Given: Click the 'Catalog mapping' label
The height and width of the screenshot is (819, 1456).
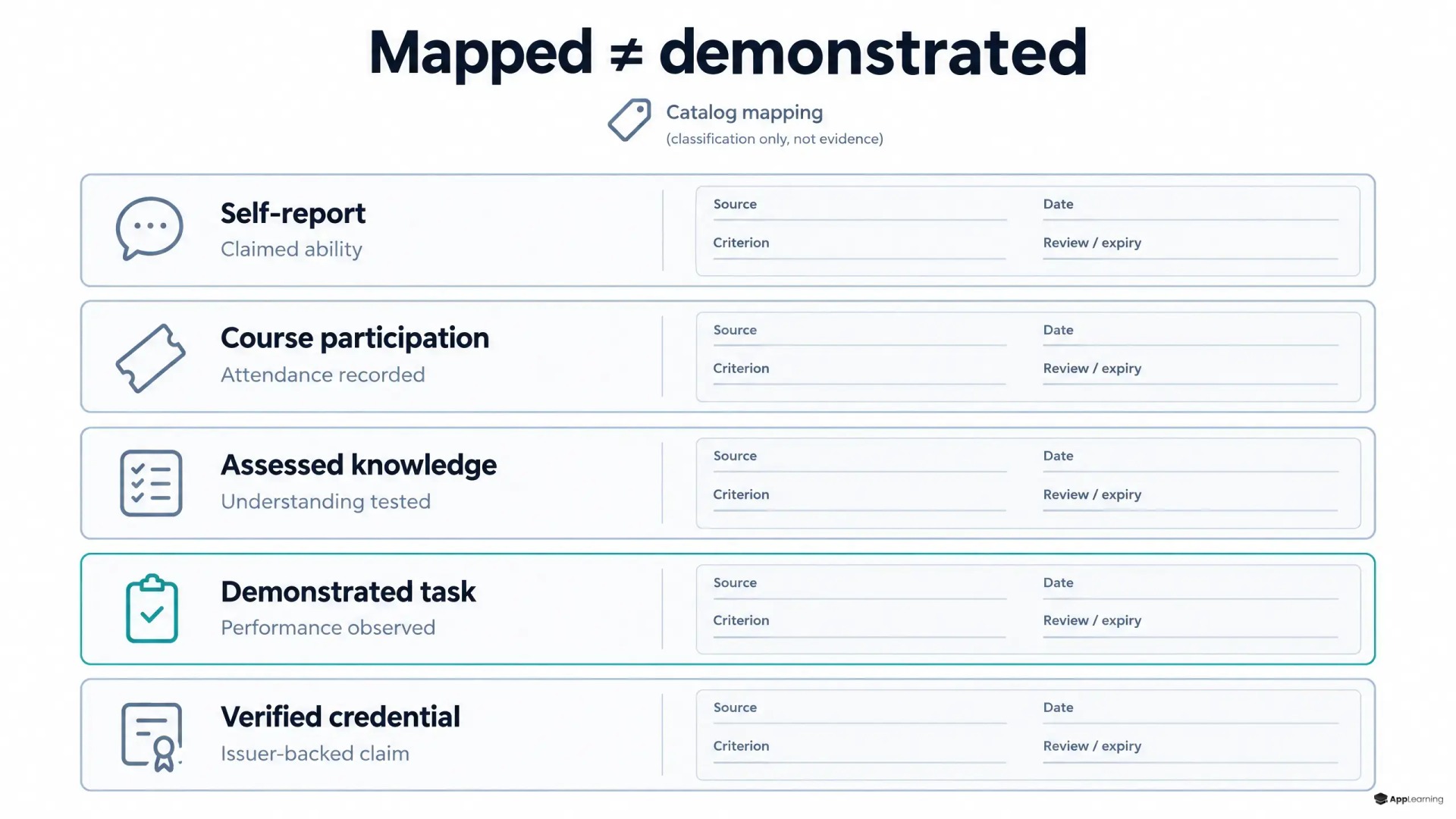Looking at the screenshot, I should tap(744, 112).
